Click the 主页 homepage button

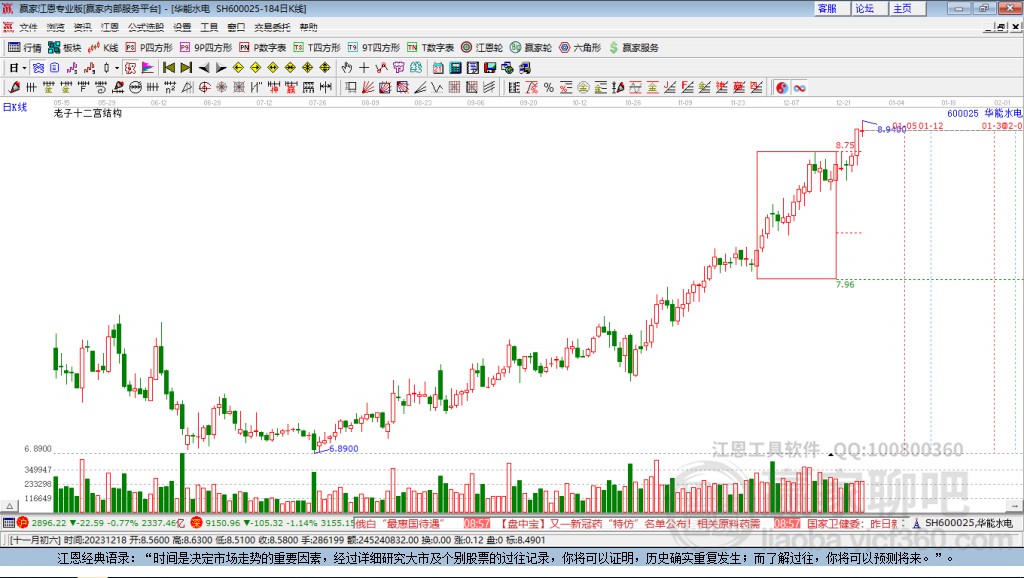tap(901, 8)
